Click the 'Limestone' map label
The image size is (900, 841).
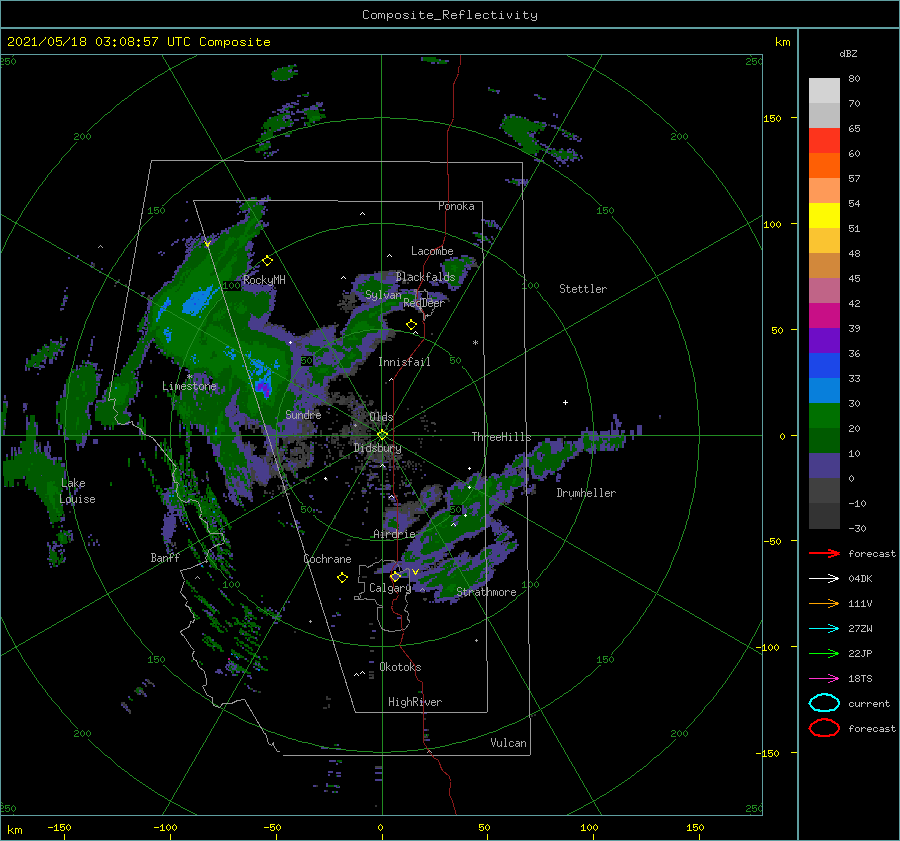(x=189, y=386)
